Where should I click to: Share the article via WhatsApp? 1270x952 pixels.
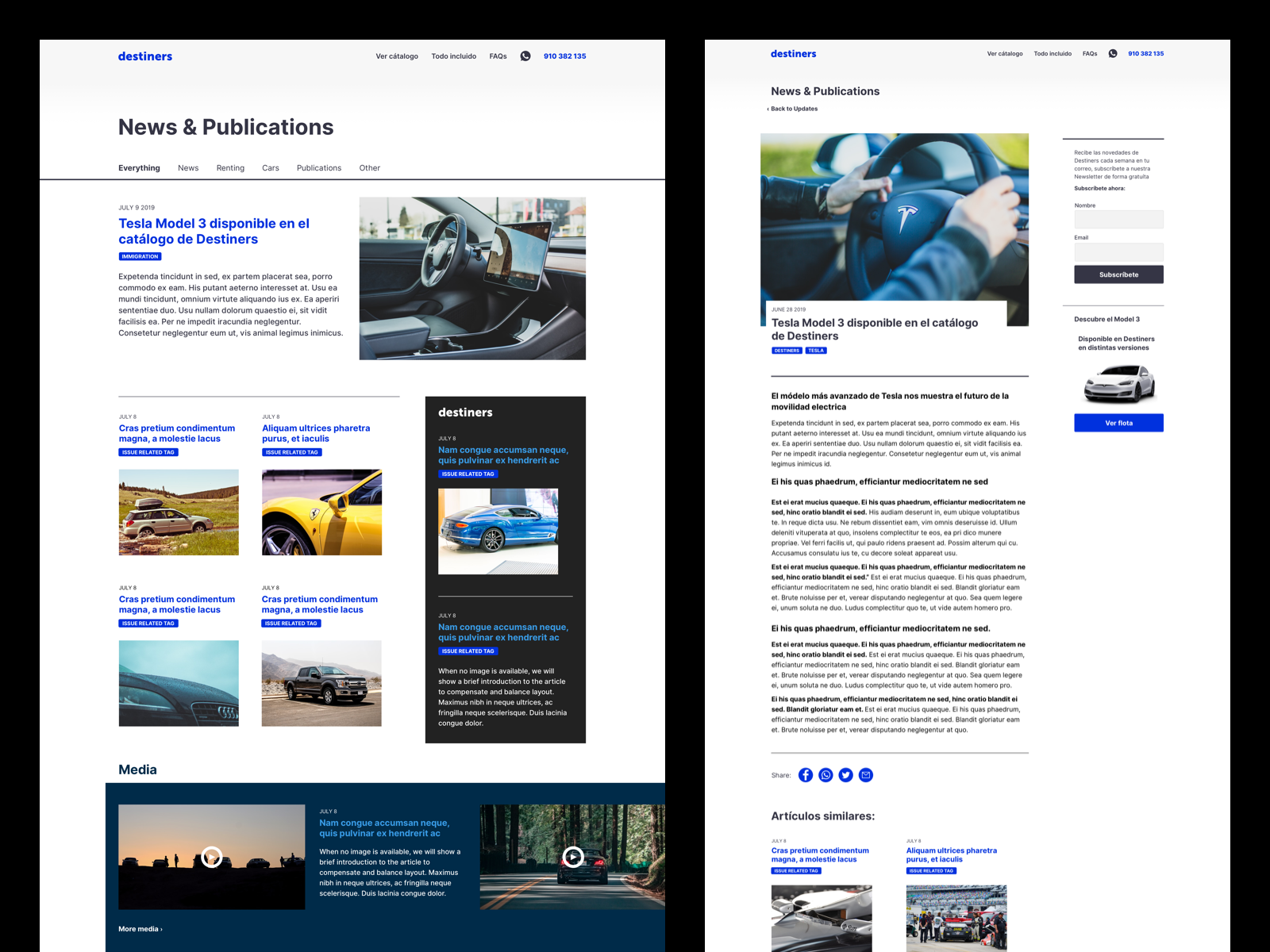click(825, 775)
